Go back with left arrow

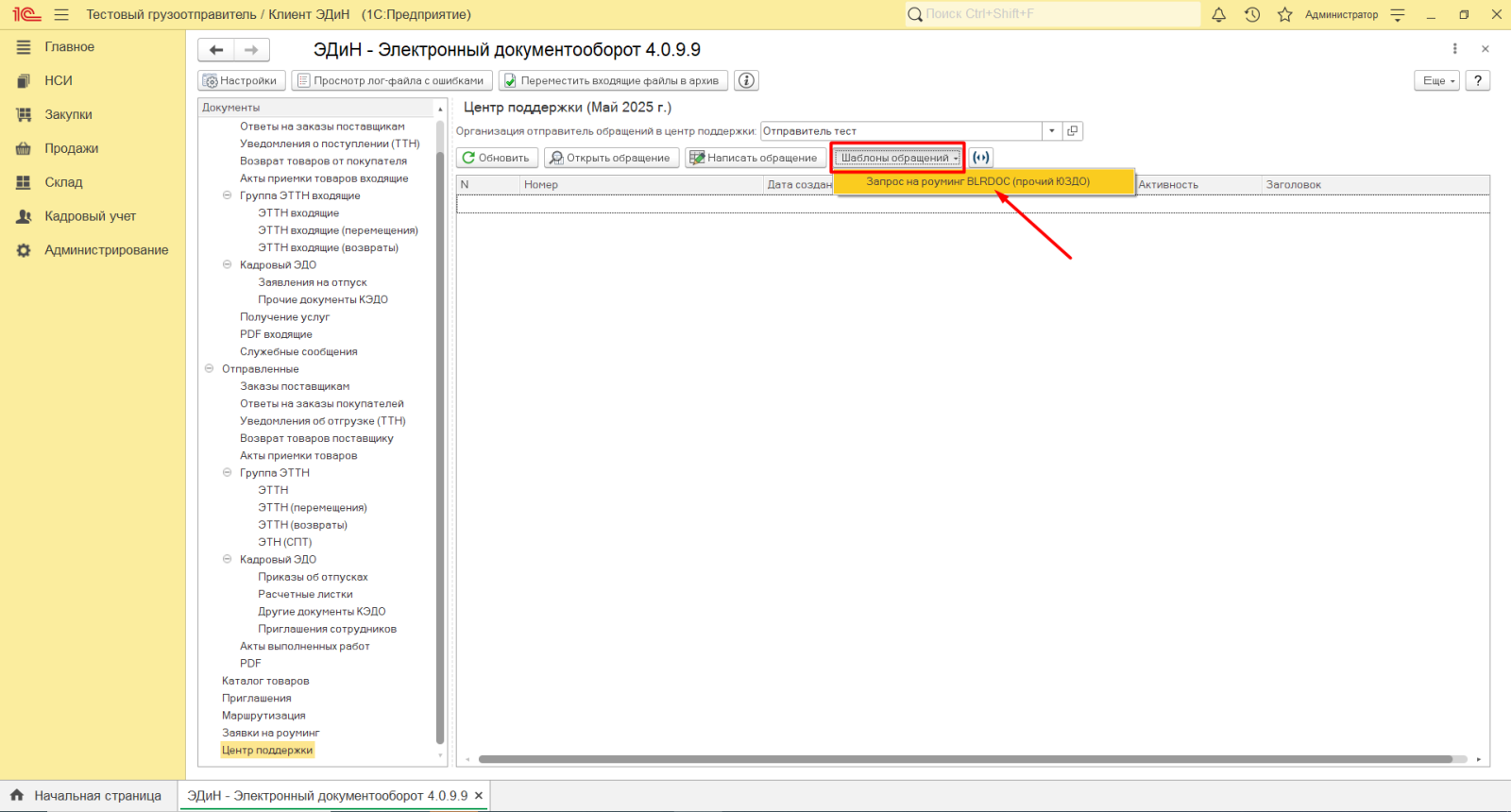coord(216,50)
